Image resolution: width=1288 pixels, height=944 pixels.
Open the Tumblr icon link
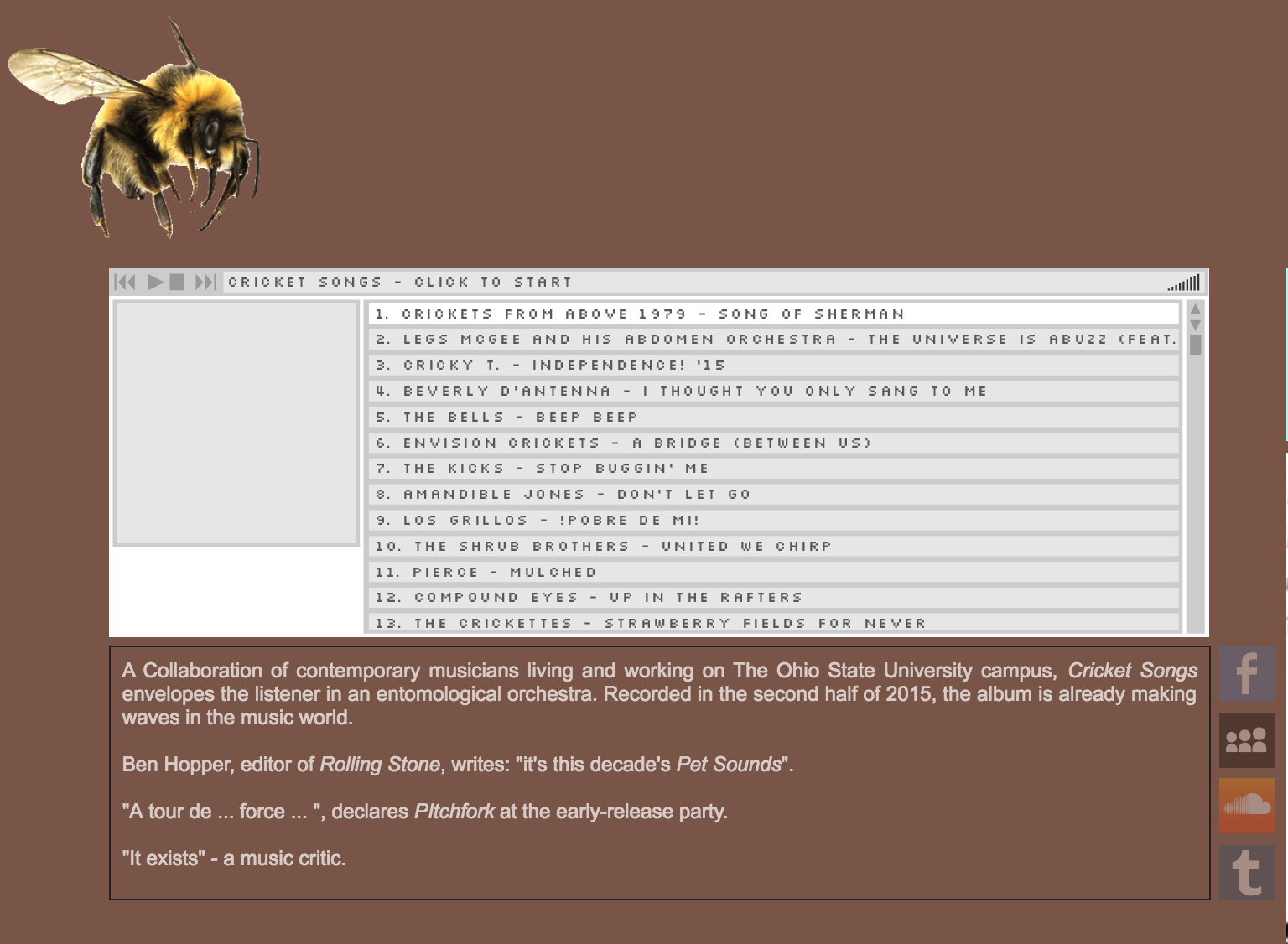pyautogui.click(x=1246, y=872)
